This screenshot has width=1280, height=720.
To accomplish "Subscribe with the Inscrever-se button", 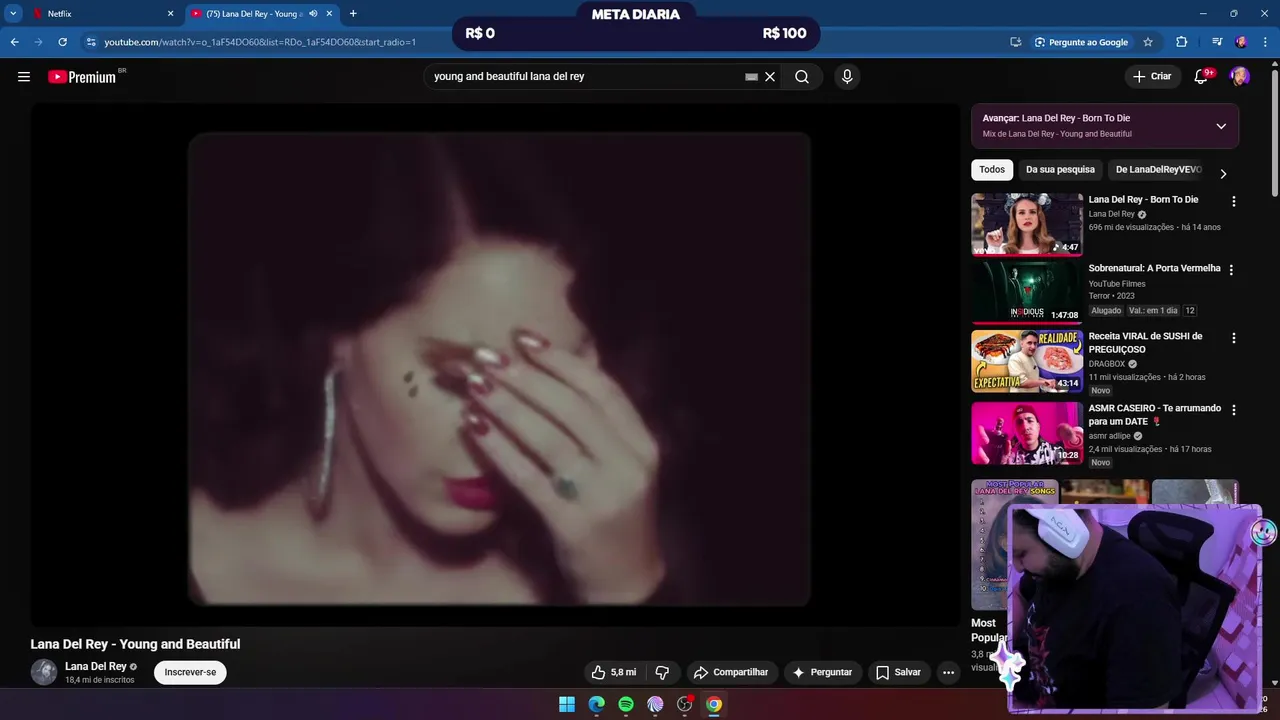I will point(190,672).
